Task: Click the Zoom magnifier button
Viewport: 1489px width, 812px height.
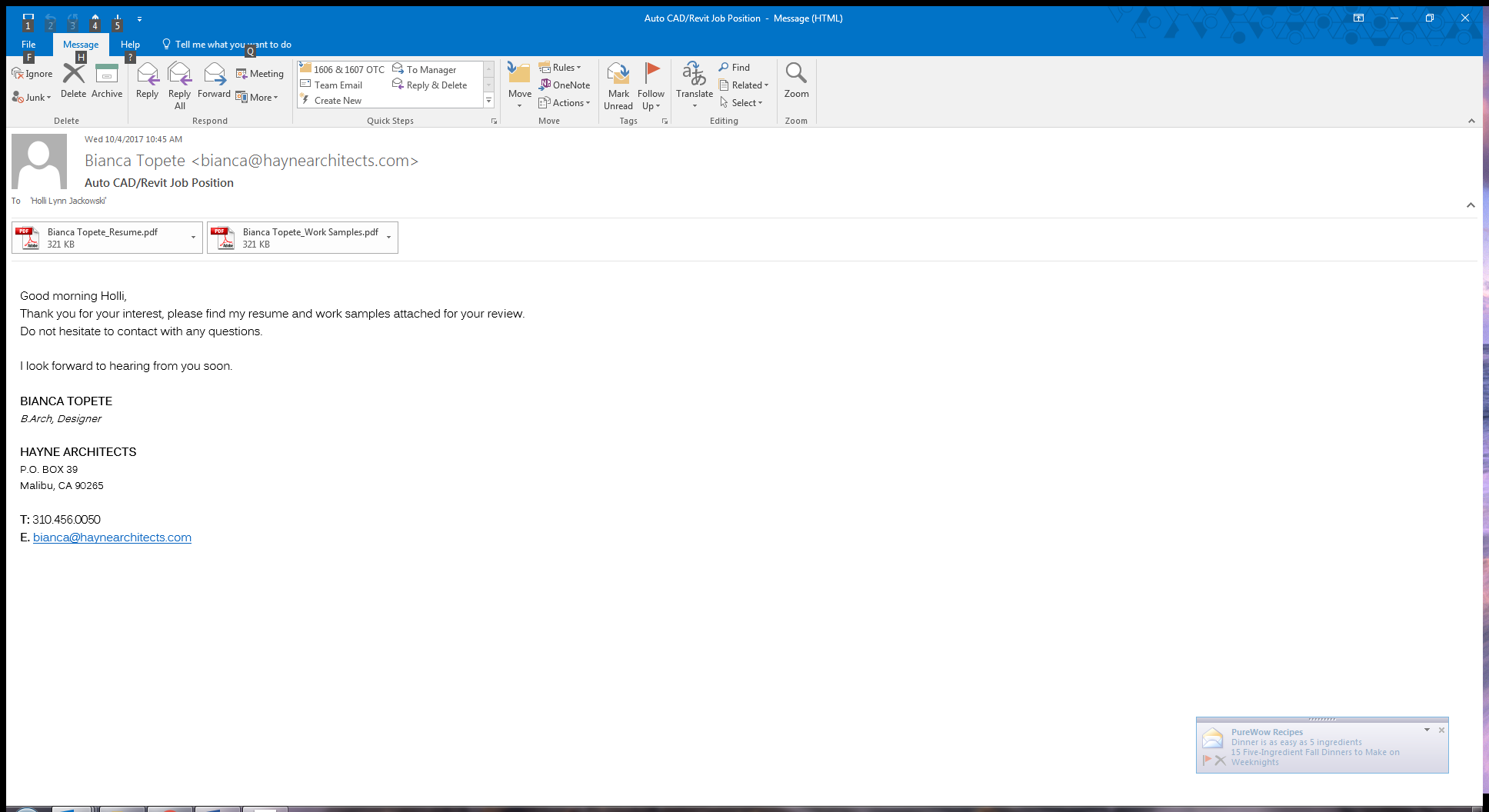Action: [796, 81]
